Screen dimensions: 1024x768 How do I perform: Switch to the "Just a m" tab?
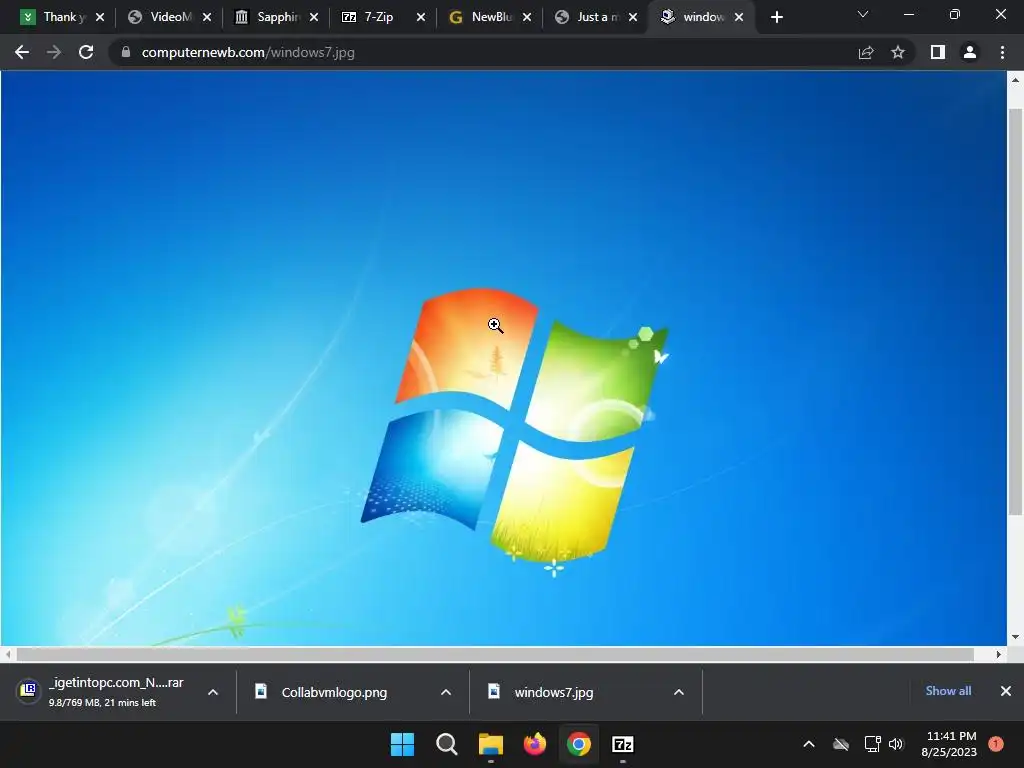[588, 18]
